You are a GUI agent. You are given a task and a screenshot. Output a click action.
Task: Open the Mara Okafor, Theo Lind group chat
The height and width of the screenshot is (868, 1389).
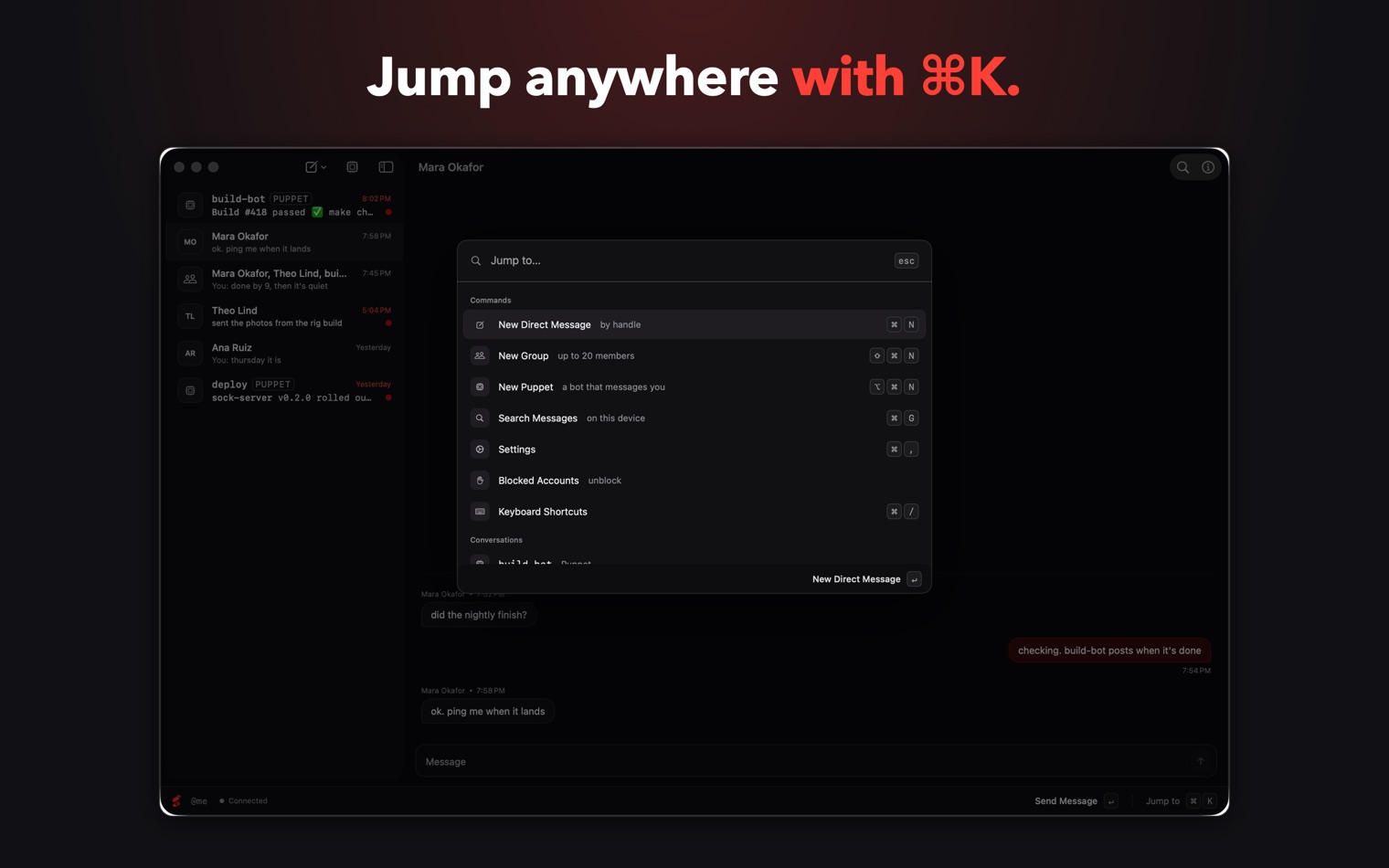pos(284,279)
